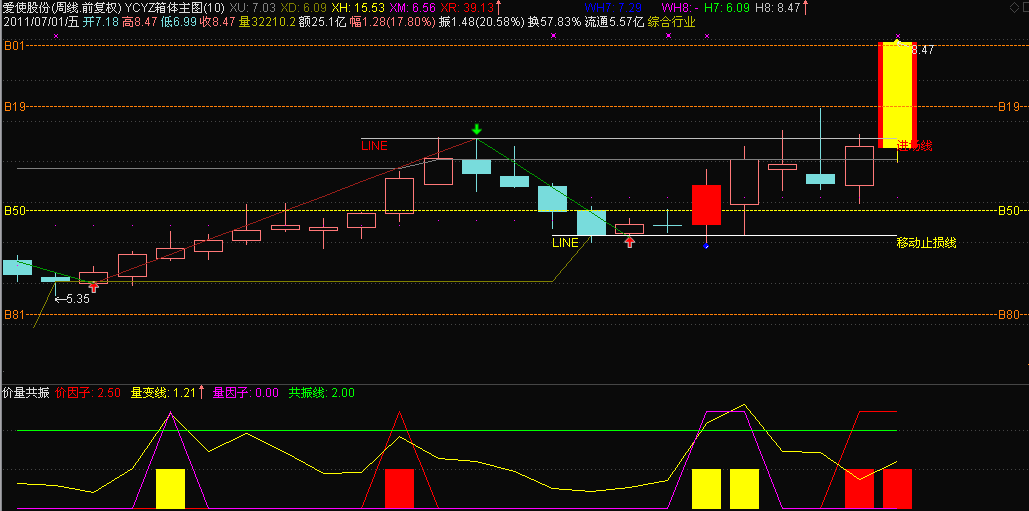The height and width of the screenshot is (511, 1029).
Task: Click the red up arrow below the yellow LINE label
Action: (630, 242)
